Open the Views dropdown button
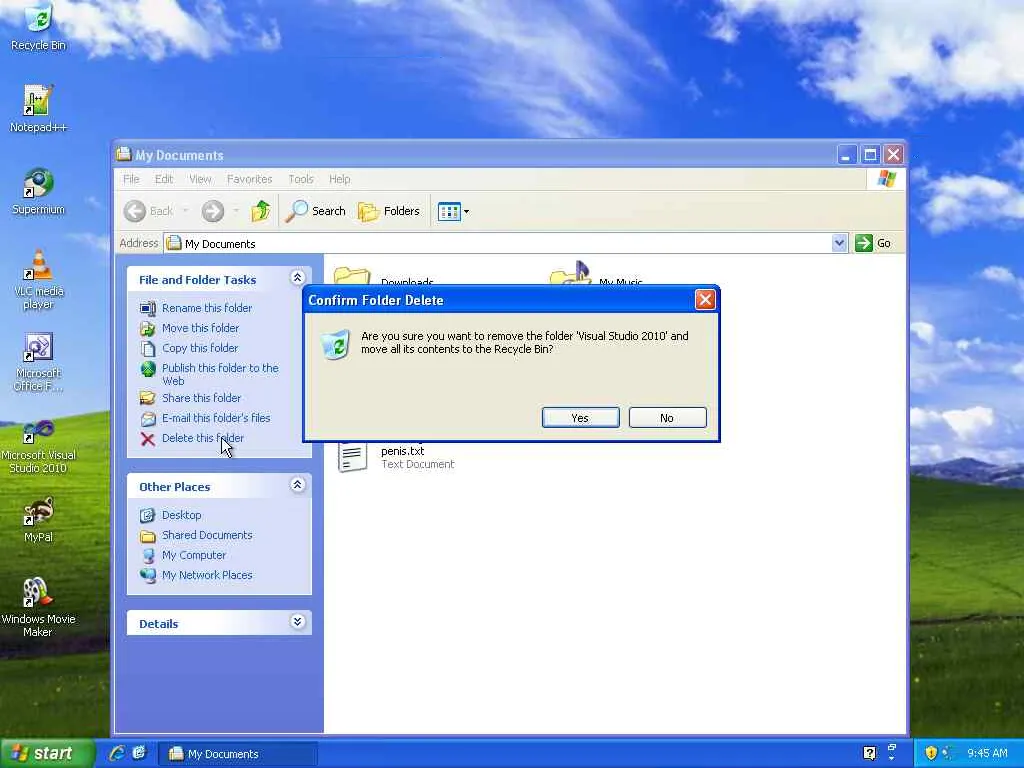1024x768 pixels. tap(453, 212)
